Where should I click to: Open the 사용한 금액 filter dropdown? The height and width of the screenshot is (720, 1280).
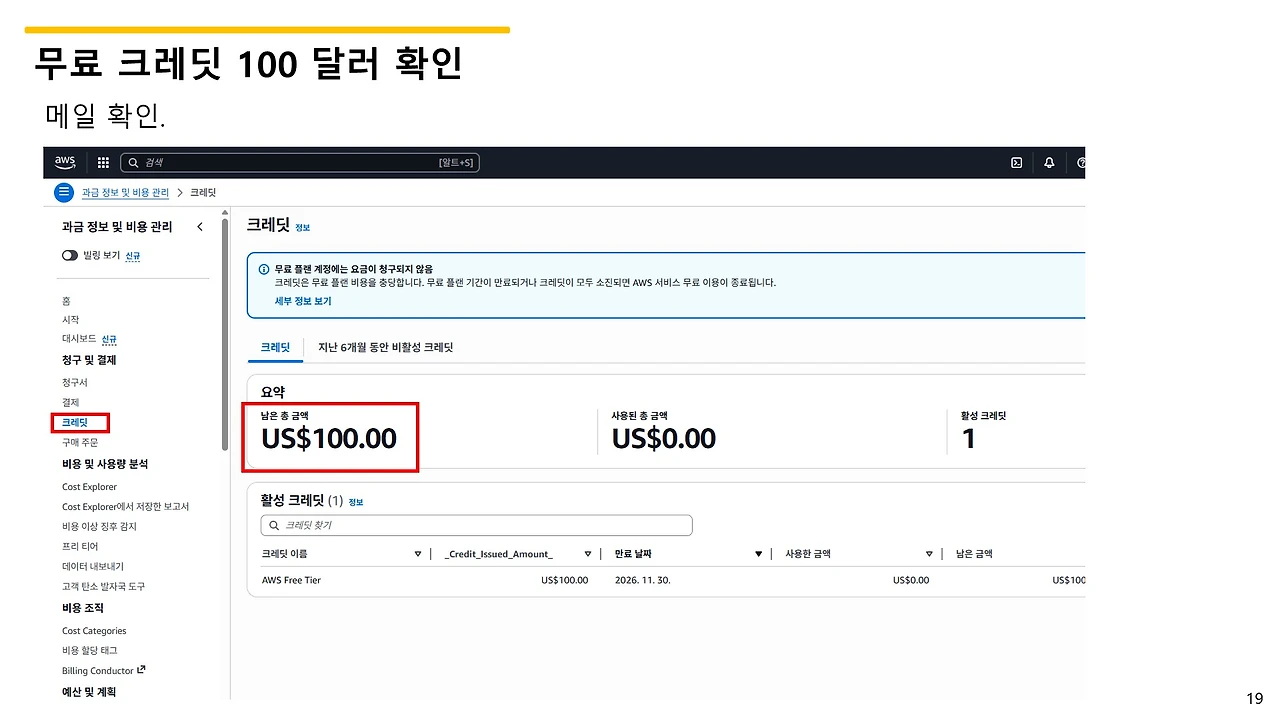pos(929,553)
